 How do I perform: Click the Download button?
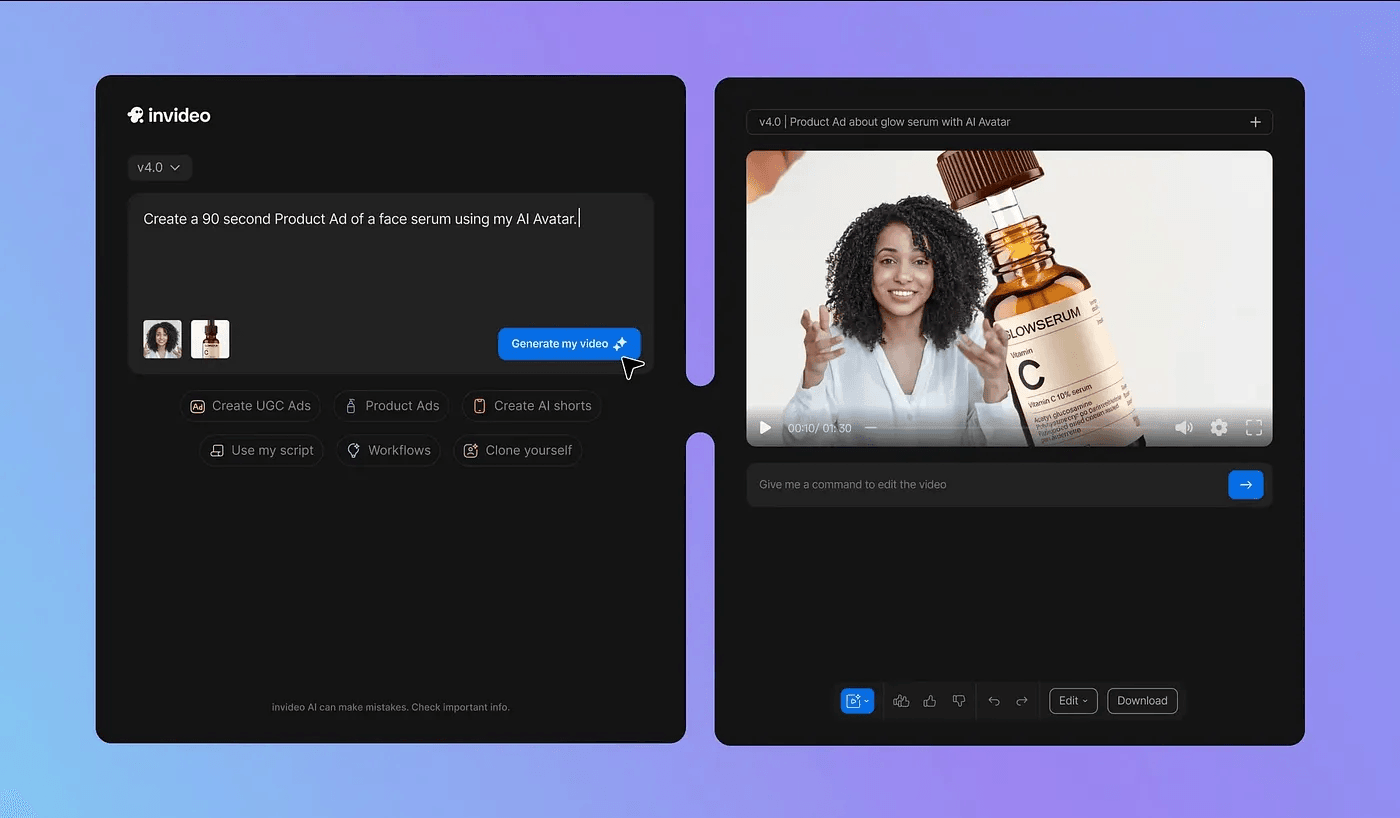pos(1142,700)
